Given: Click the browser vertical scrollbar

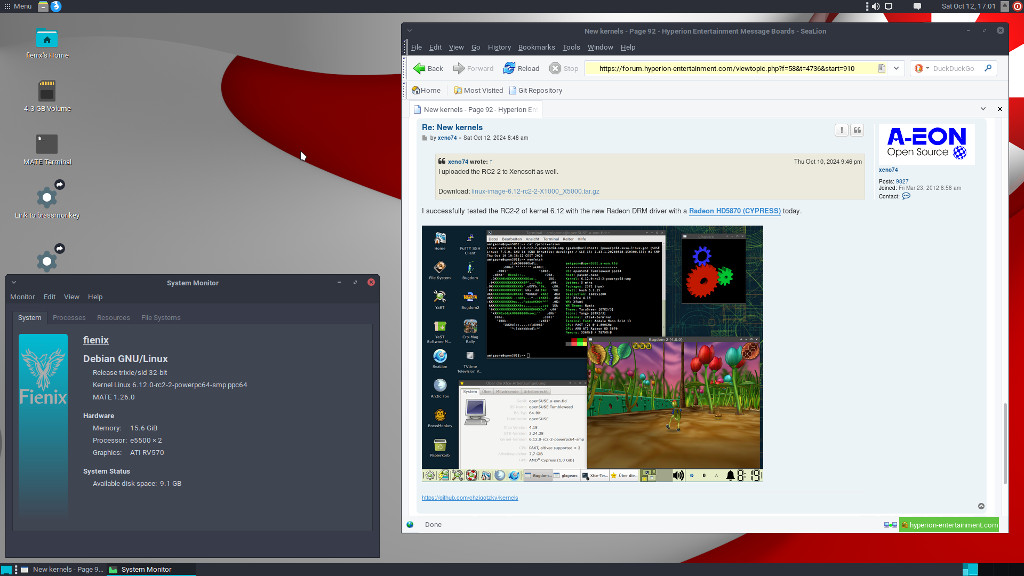Looking at the screenshot, I should point(1004,444).
